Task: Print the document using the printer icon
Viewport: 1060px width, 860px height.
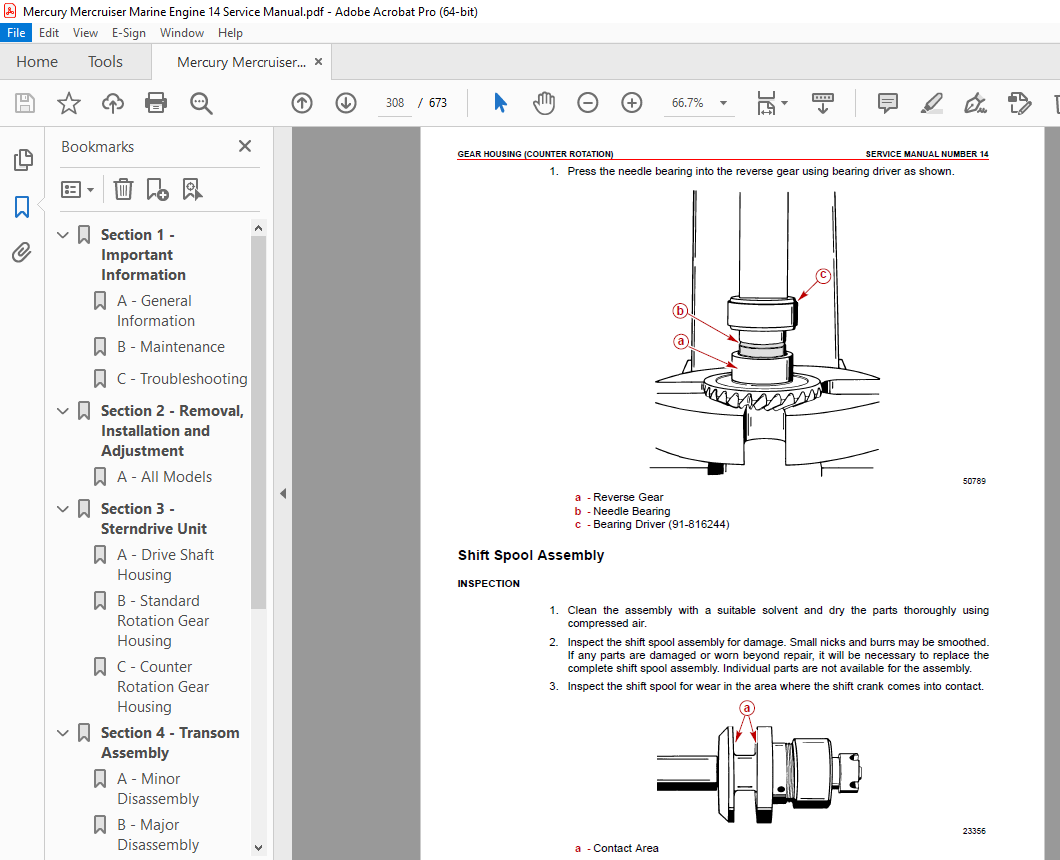Action: 156,103
